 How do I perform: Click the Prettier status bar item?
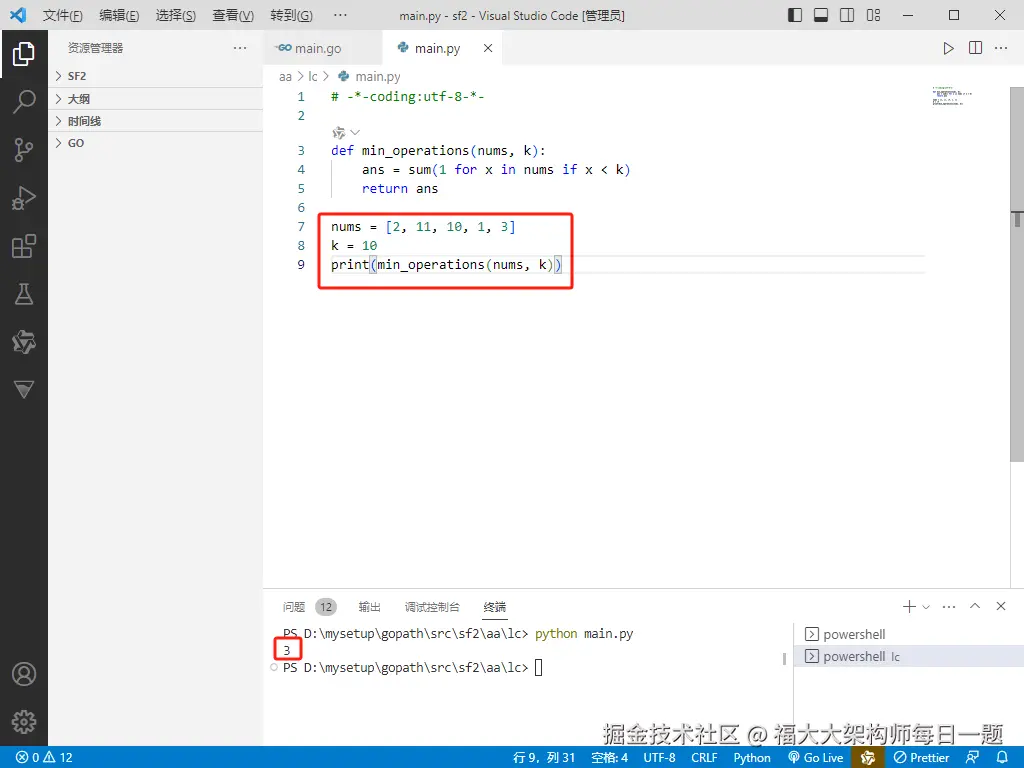coord(921,758)
